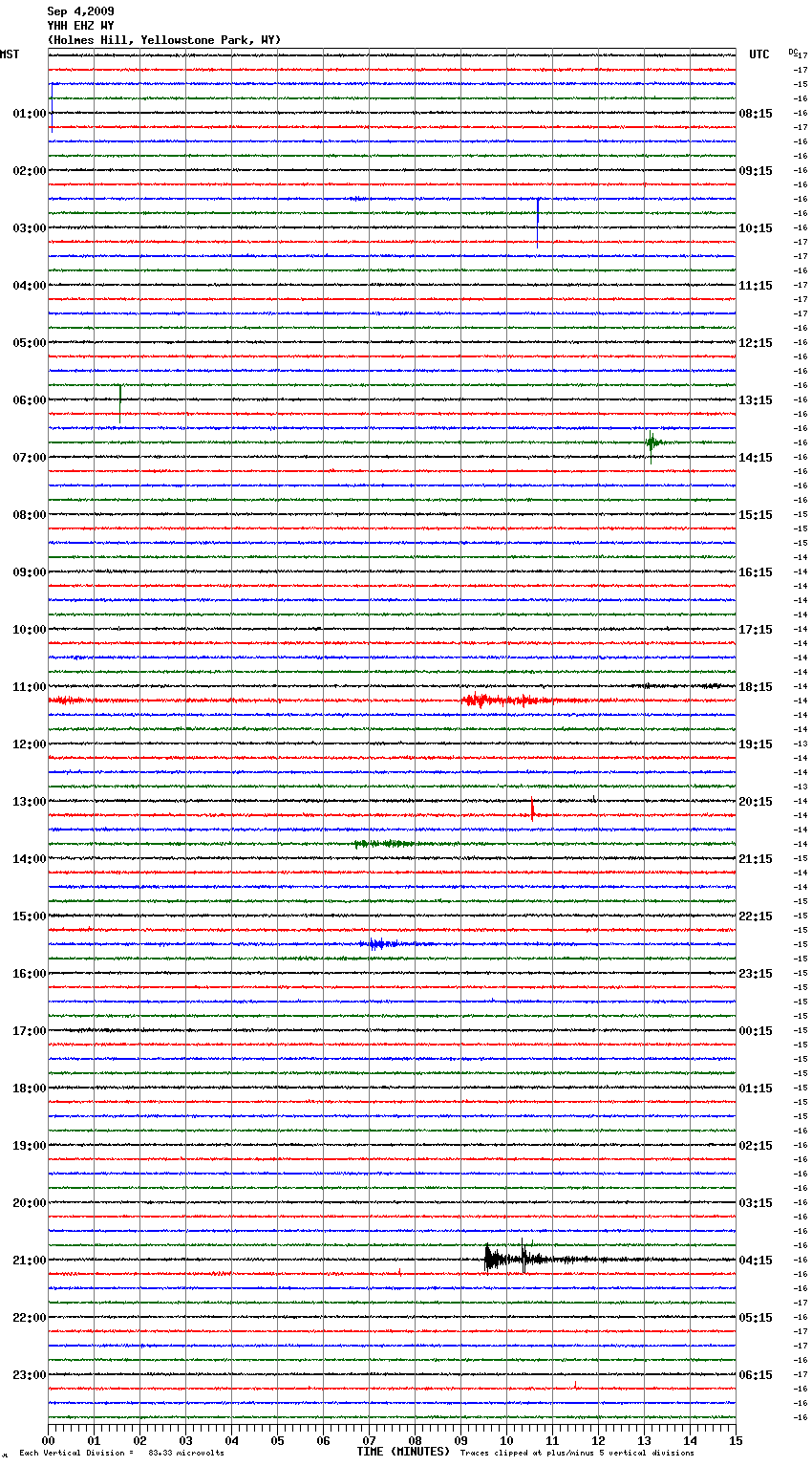Click the 'Each Vertical Division = 83.33 microvolts' note
812x1466 pixels.
[x=121, y=1453]
